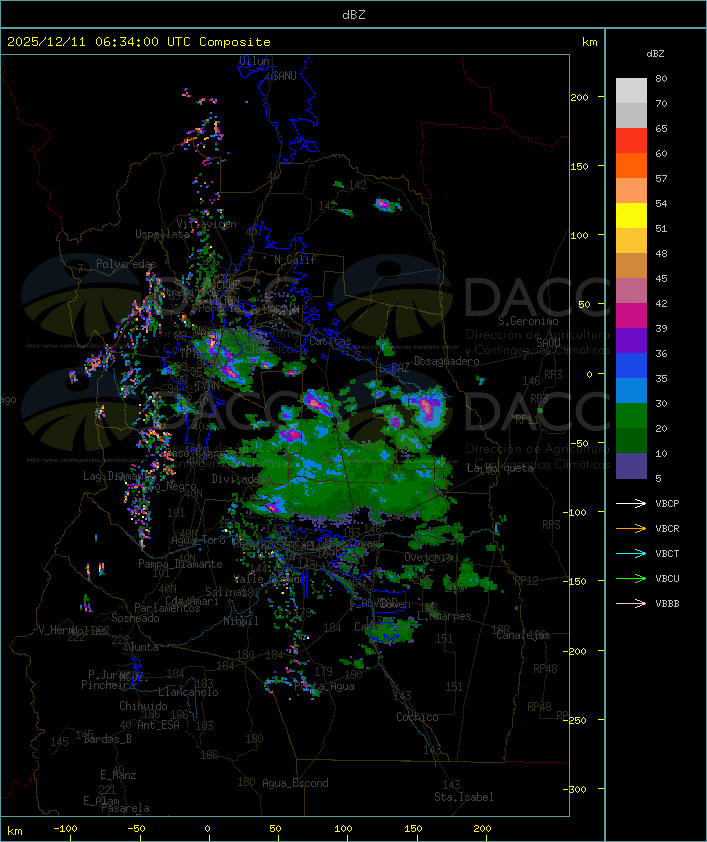The height and width of the screenshot is (842, 707).
Task: Click the Llancanelo map label
Action: 188,692
